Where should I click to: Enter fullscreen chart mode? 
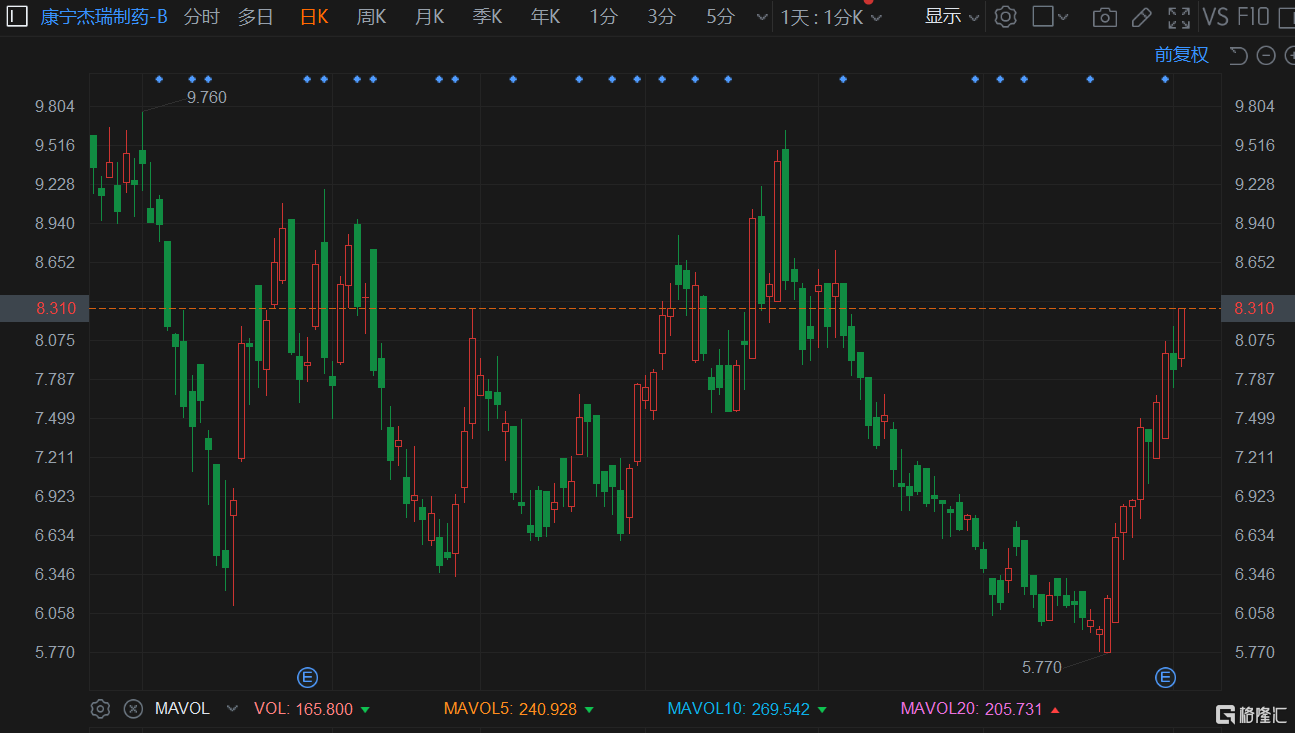(x=1180, y=17)
